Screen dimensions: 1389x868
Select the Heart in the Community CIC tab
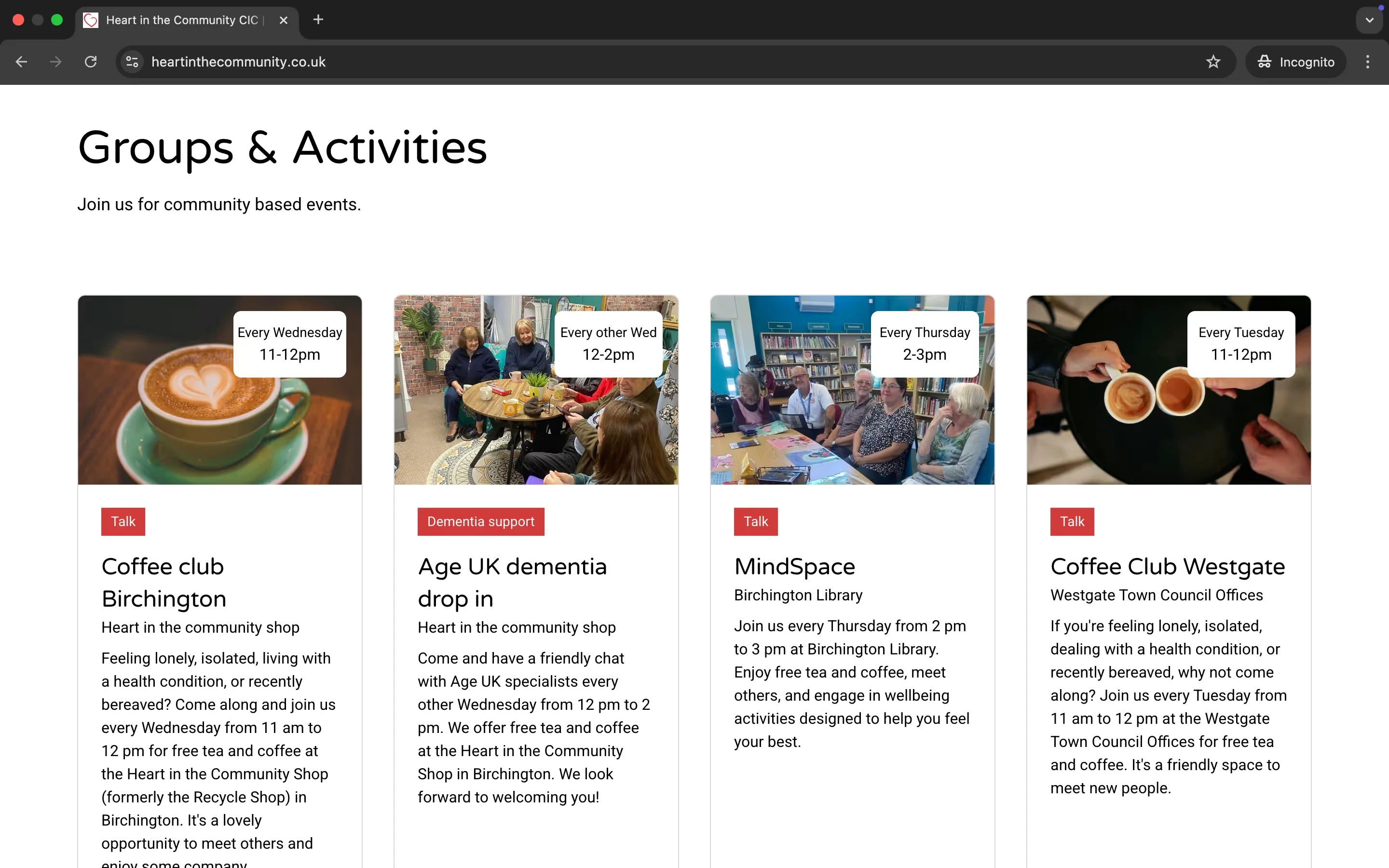click(x=182, y=20)
